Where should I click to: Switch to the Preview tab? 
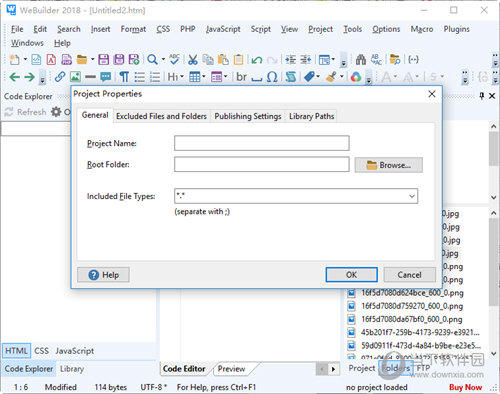[231, 369]
